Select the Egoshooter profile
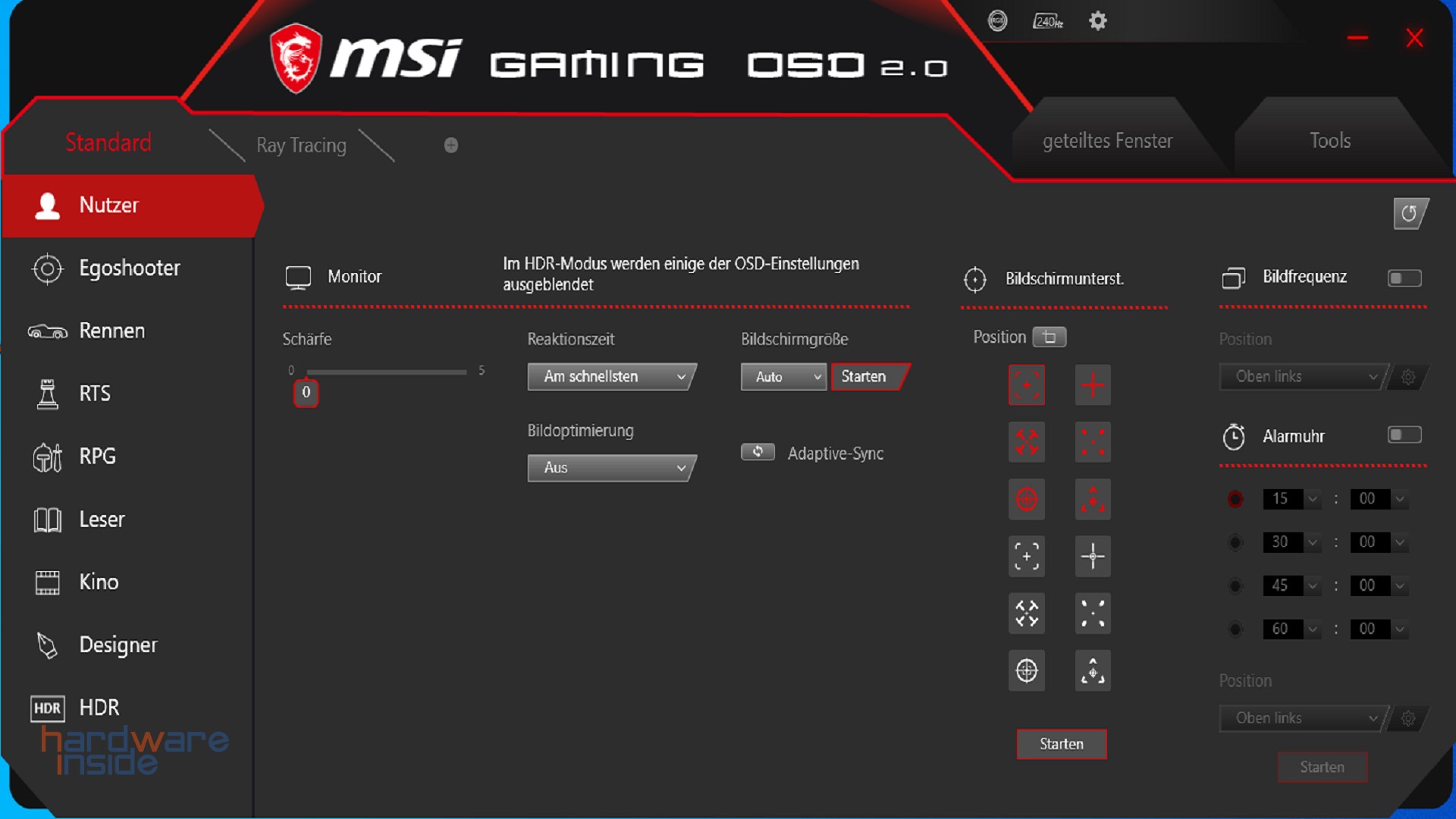Screen dimensions: 1456x819 (127, 268)
